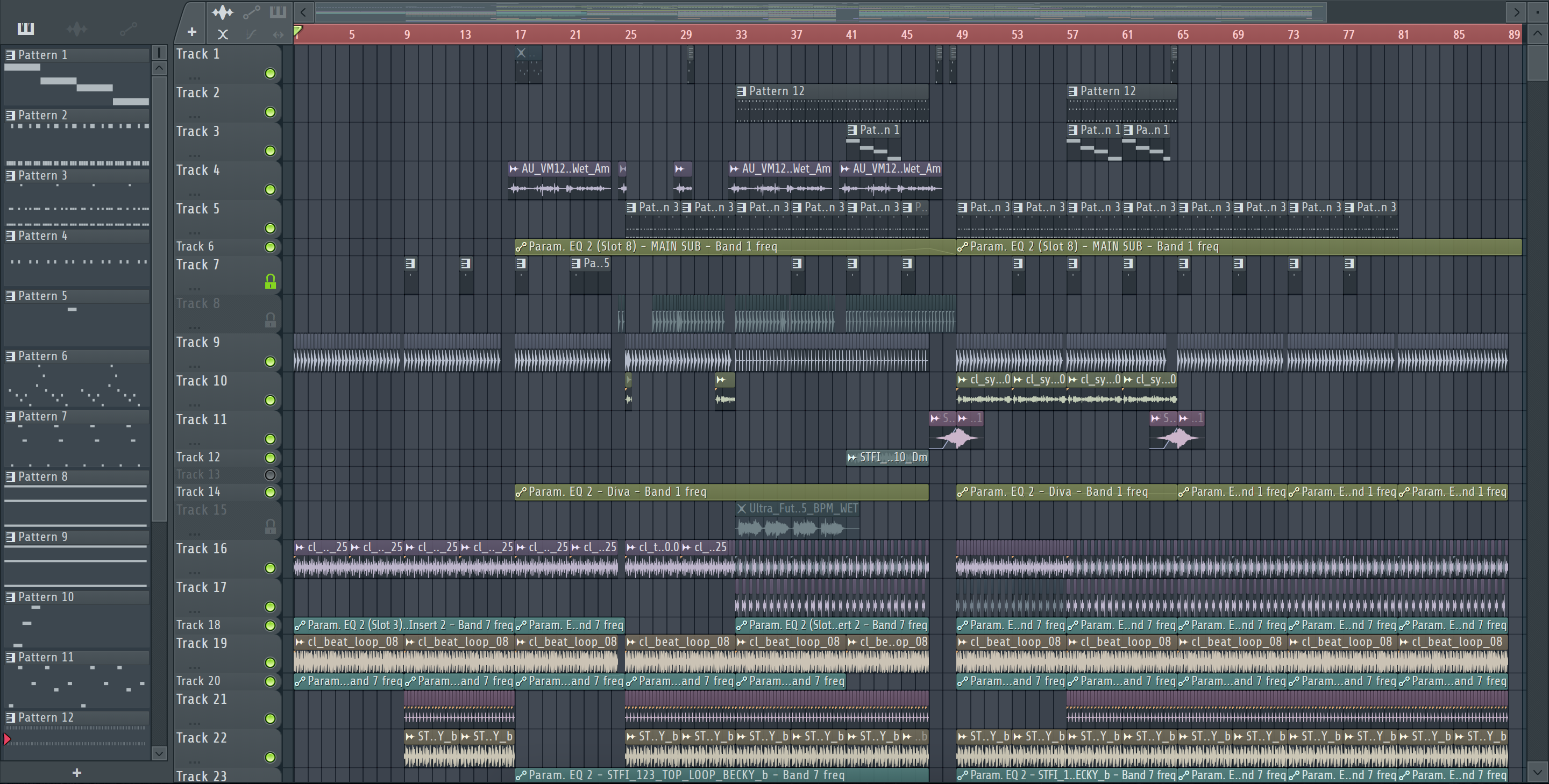1549x784 pixels.
Task: Add a new track with plus button
Action: click(192, 32)
